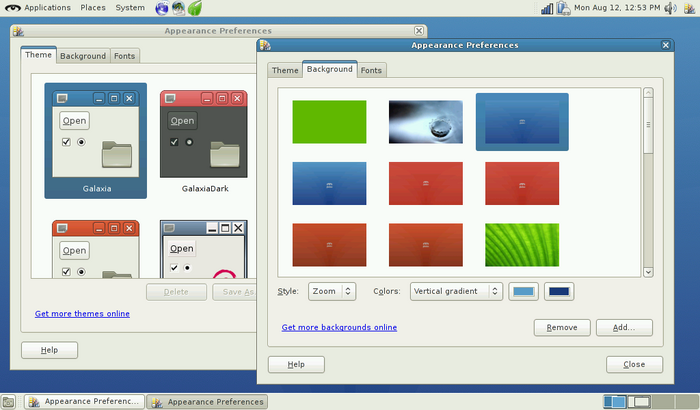This screenshot has height=410, width=700.
Task: Select the water droplet wallpaper thumbnail
Action: click(426, 122)
